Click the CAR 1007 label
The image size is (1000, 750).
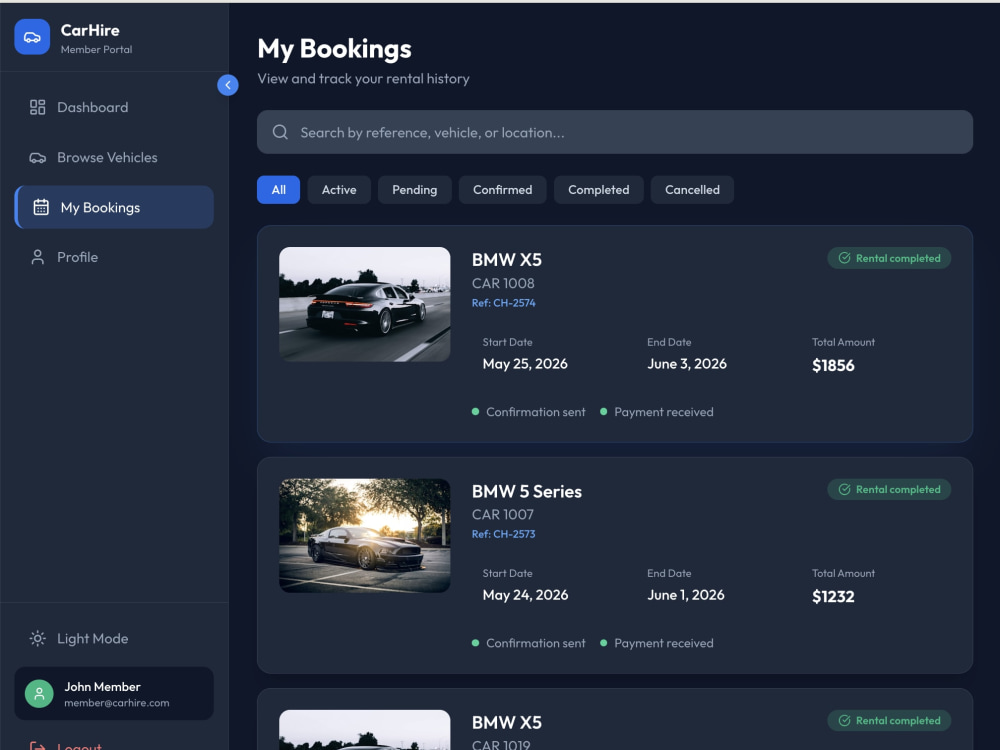503,515
